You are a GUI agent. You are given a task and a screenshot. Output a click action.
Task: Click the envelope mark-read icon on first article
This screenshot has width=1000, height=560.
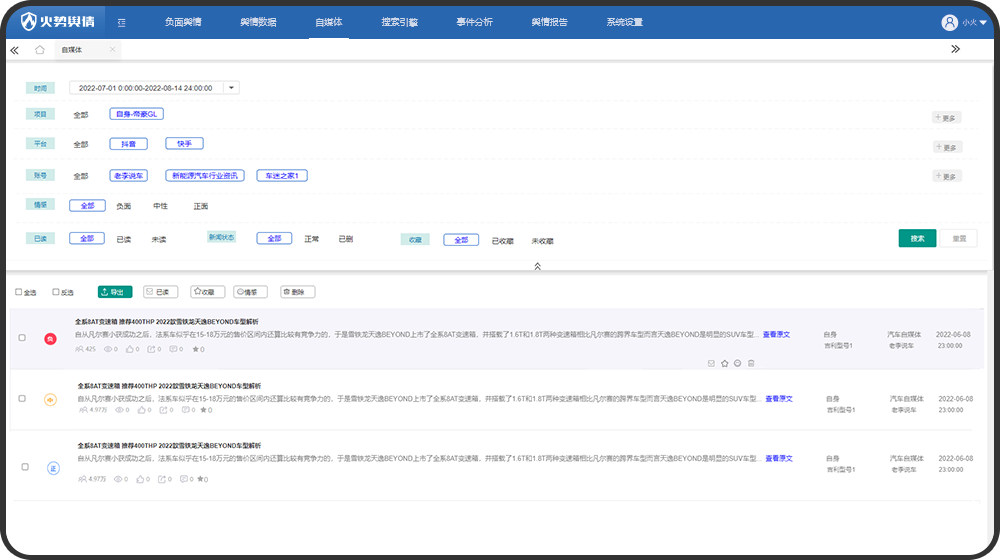pyautogui.click(x=711, y=363)
